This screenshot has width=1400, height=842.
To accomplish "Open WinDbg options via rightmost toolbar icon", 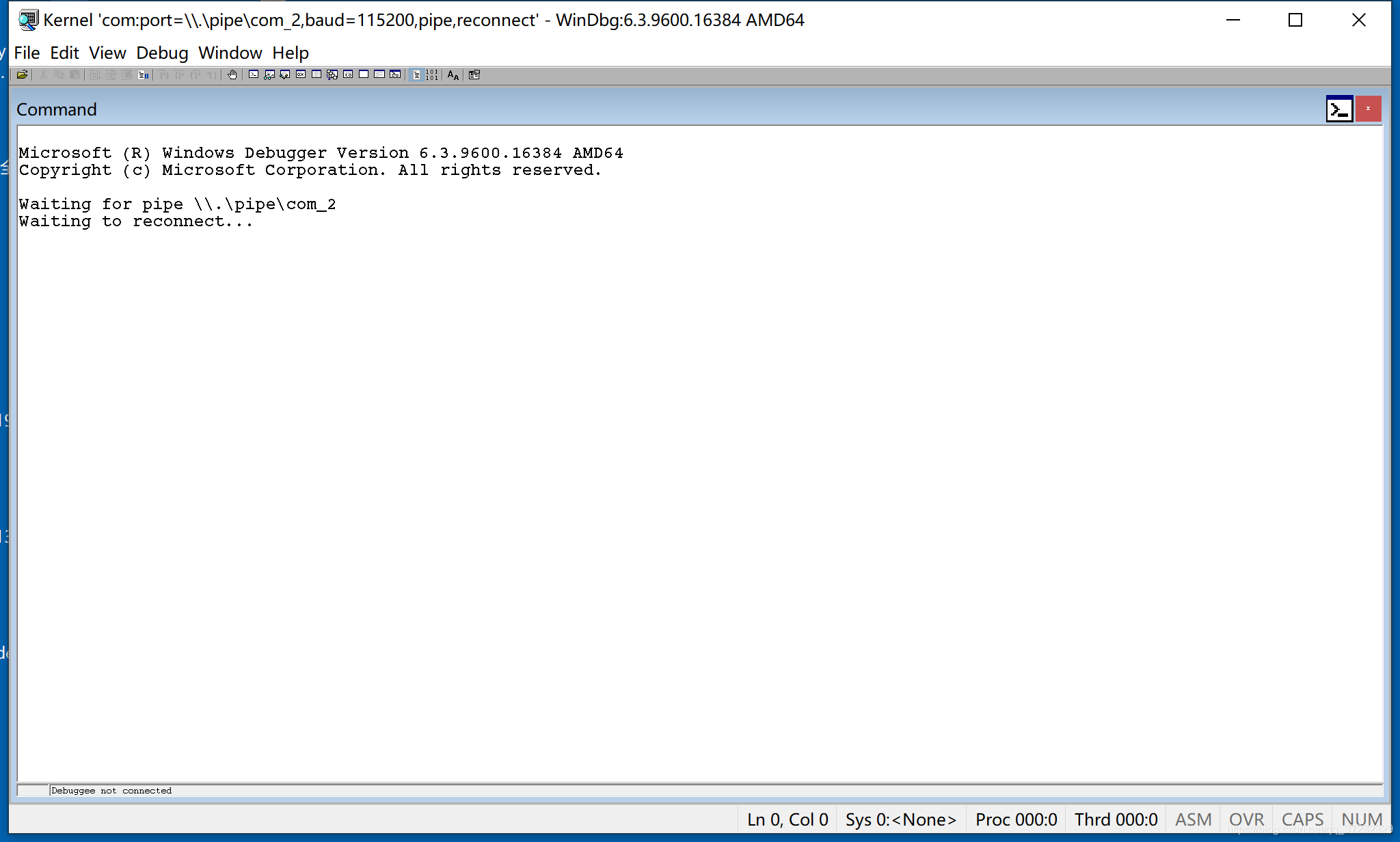I will tap(474, 74).
